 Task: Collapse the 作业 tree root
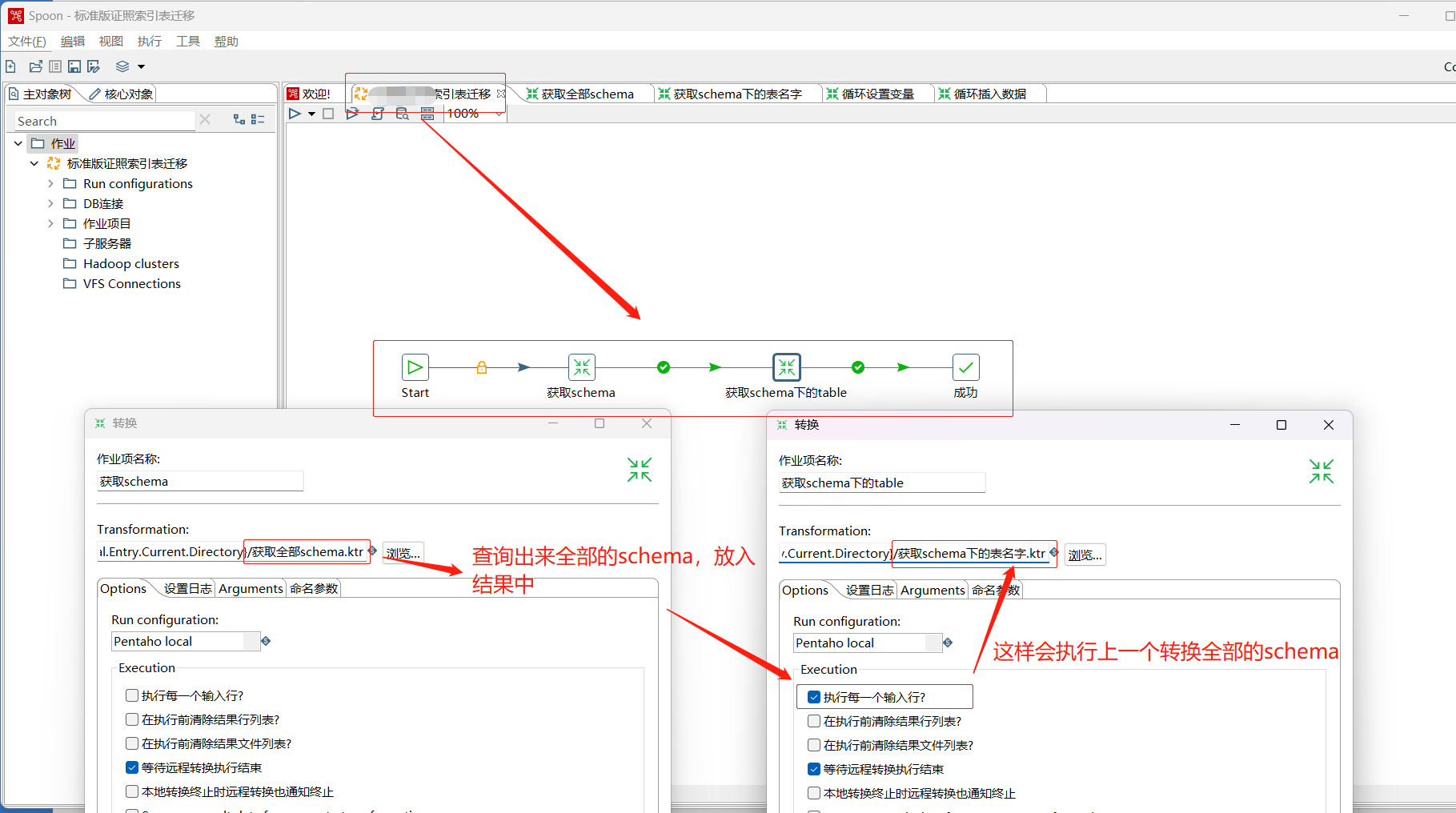[x=18, y=143]
